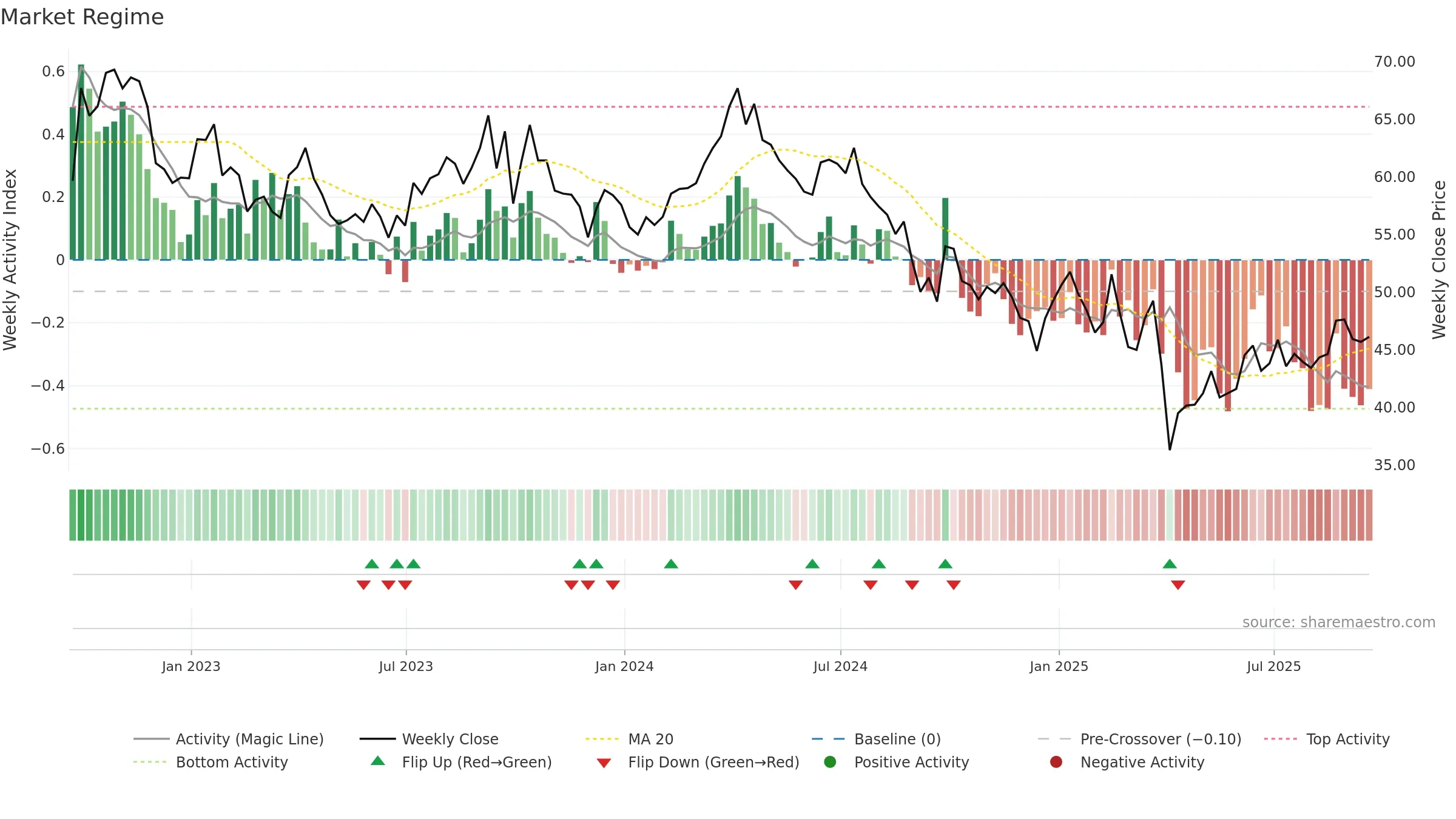Click the Jan 2025 x-axis label
Screen dimensions: 1456x819
point(1059,667)
